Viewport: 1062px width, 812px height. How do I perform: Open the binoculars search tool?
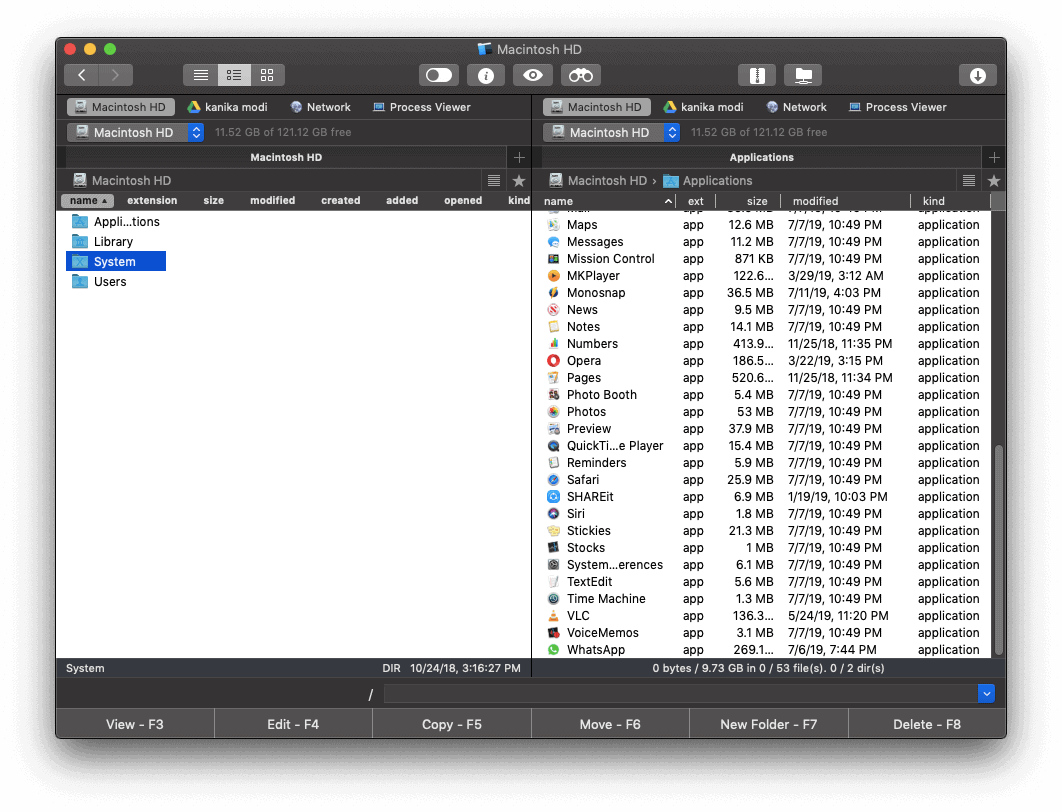click(580, 75)
